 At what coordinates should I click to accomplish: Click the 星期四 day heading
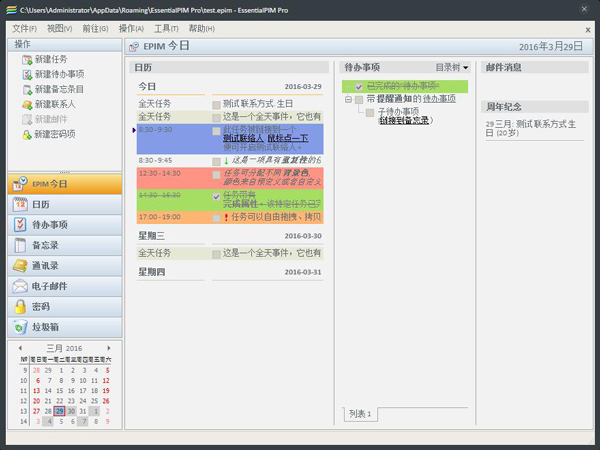(152, 272)
